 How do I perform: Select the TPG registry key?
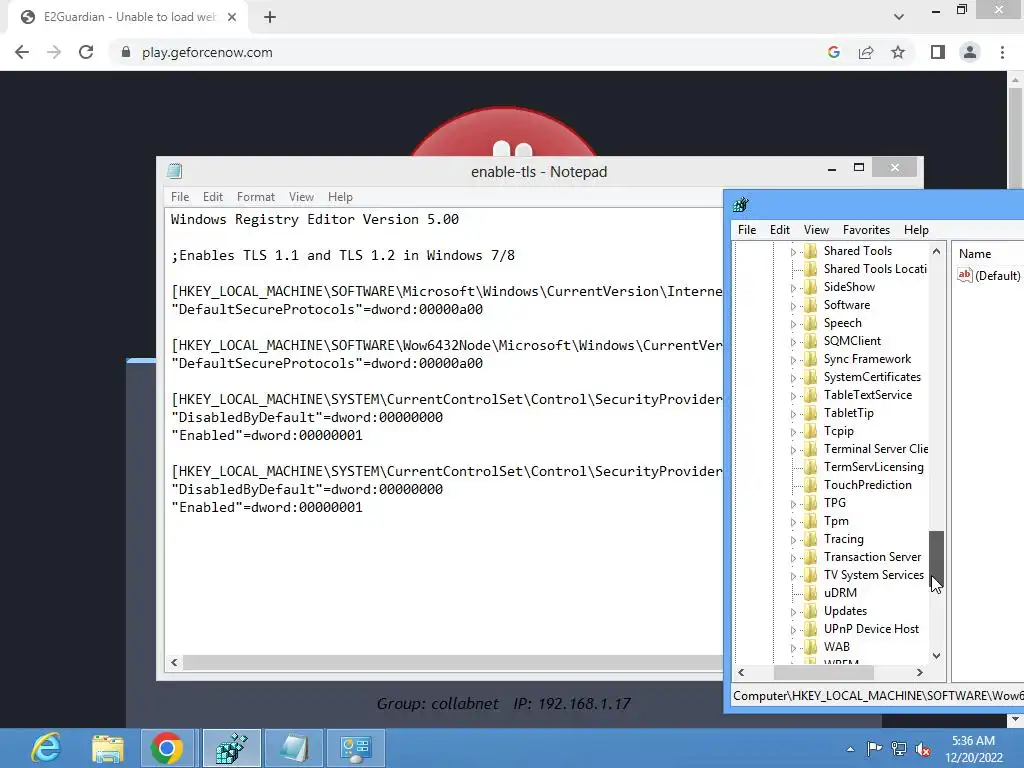(x=835, y=503)
